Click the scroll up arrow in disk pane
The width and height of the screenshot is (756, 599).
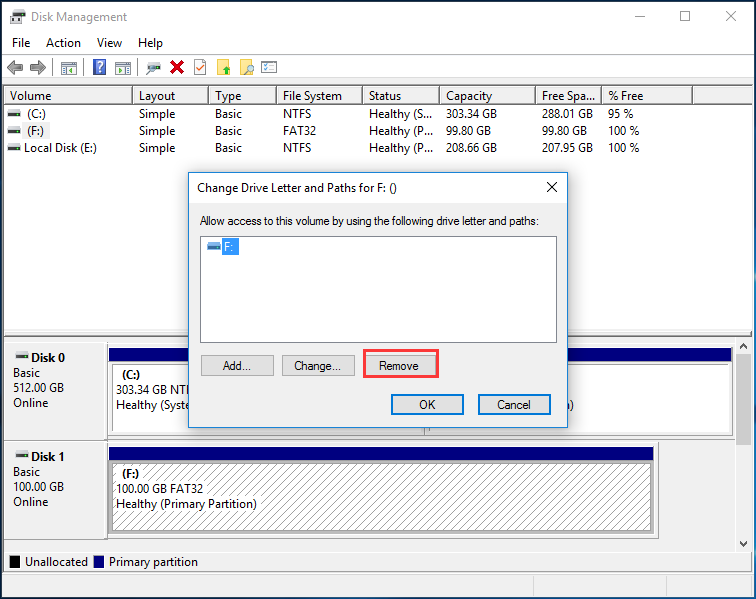pos(743,346)
